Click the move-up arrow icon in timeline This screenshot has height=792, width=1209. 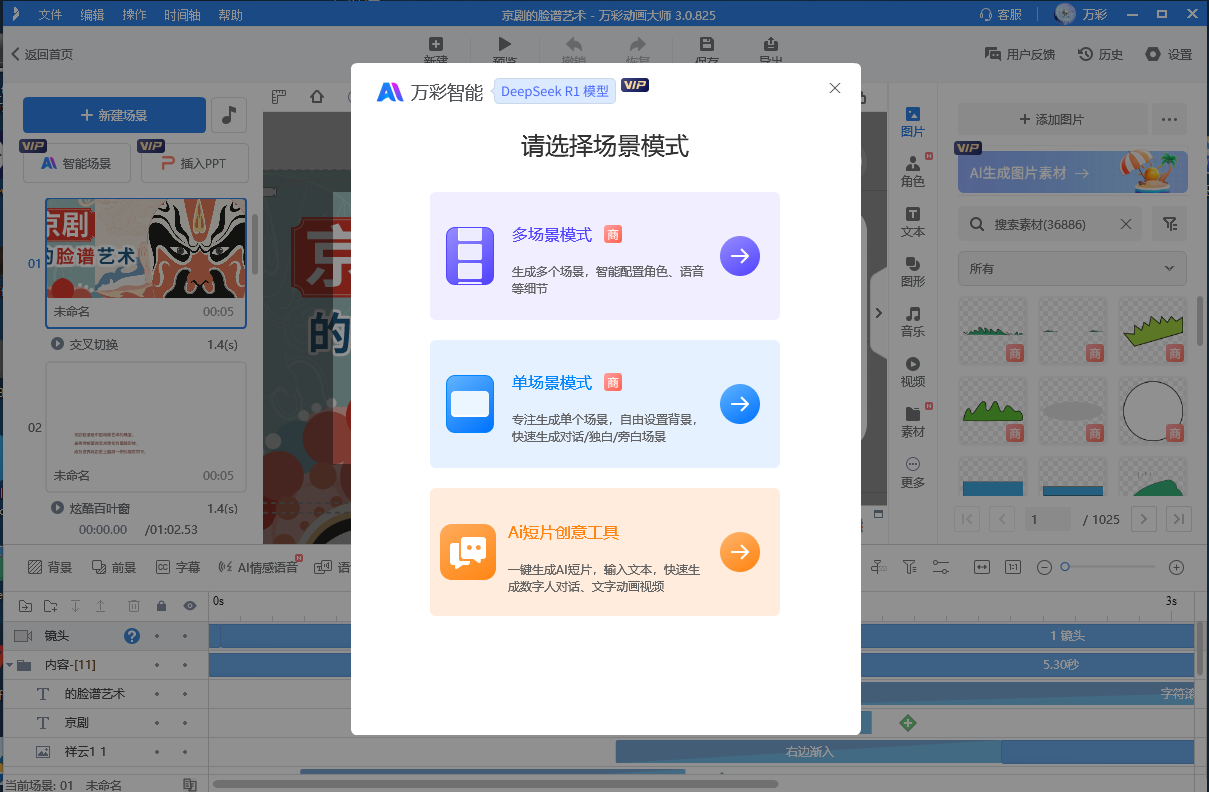pos(100,606)
